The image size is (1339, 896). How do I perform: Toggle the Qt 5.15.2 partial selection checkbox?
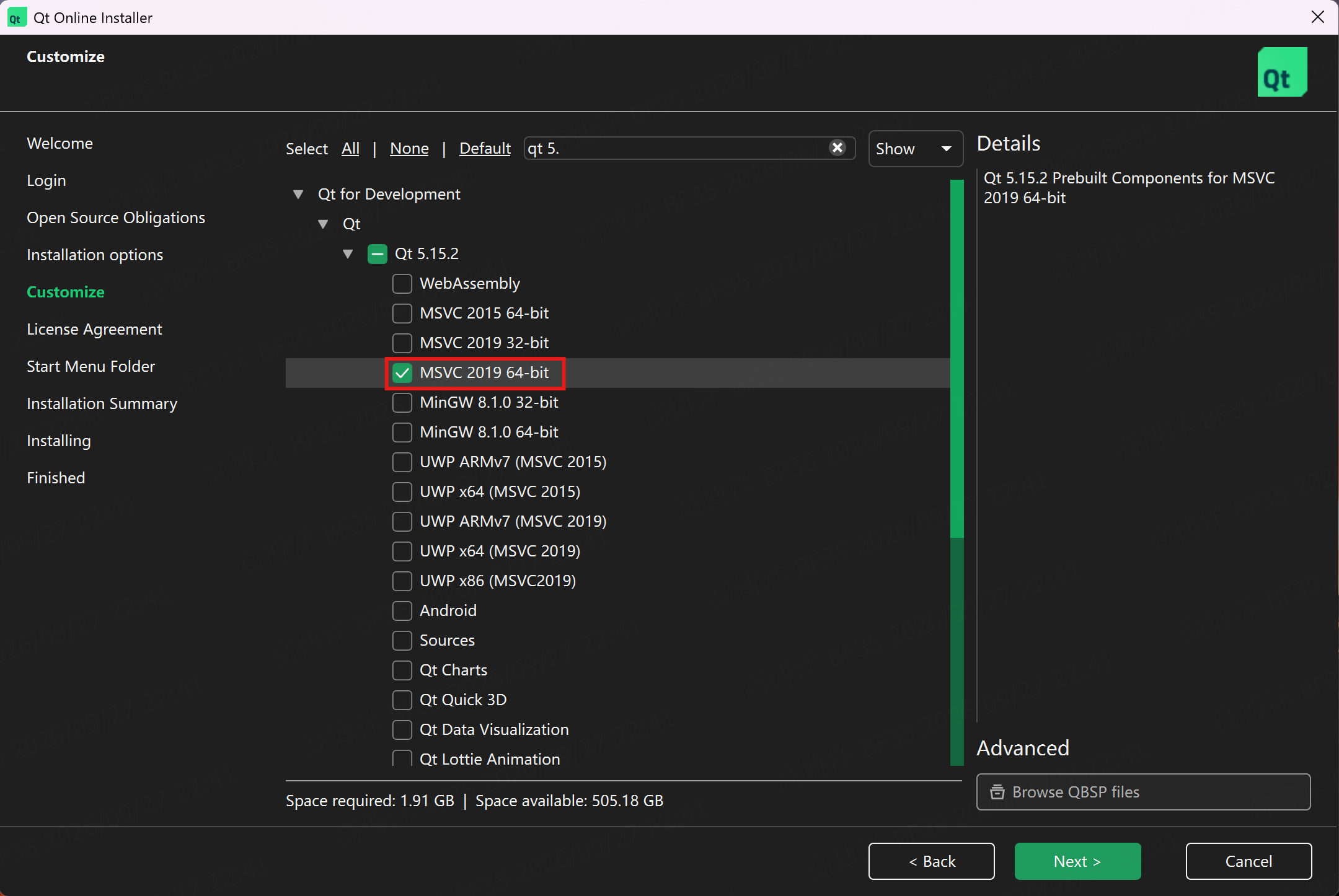[x=378, y=254]
